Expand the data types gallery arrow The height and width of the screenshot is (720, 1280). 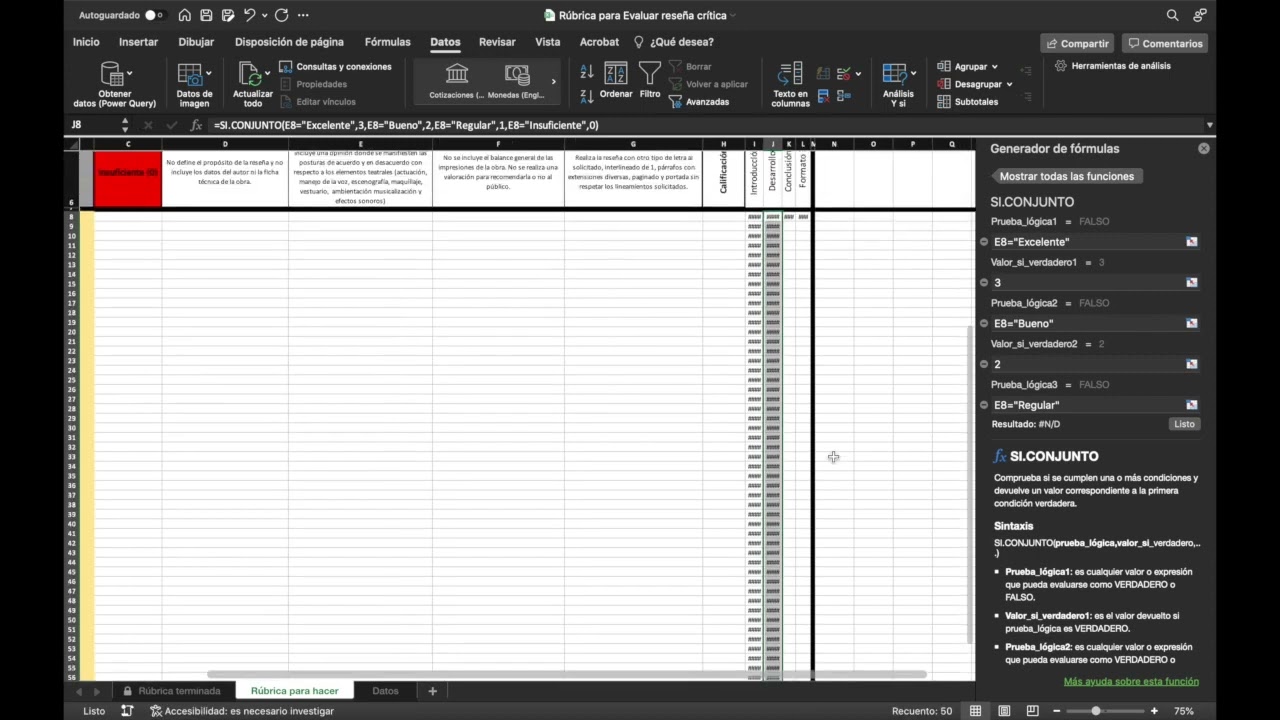pos(553,81)
